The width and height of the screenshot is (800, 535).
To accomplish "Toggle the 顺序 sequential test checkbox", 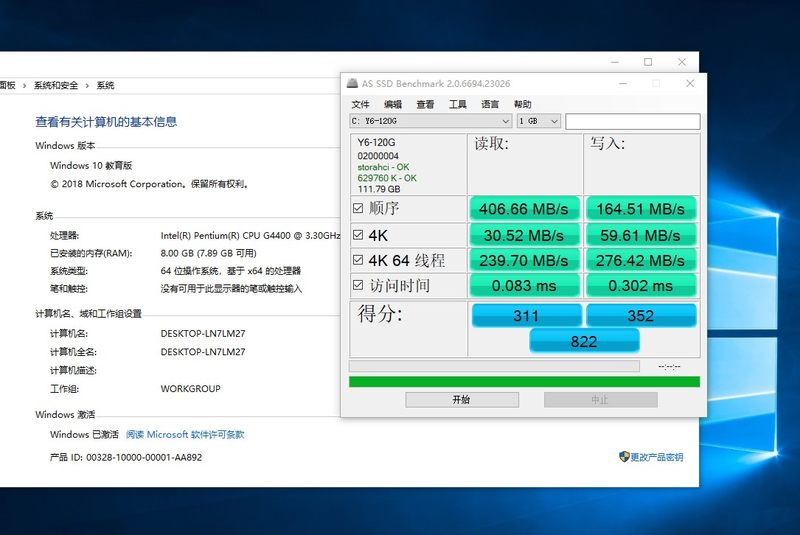I will tap(358, 208).
